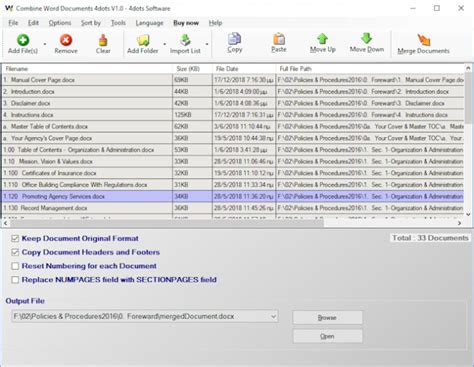Screen dimensions: 474x367
Task: Click the Move Up green arrow
Action: click(322, 39)
